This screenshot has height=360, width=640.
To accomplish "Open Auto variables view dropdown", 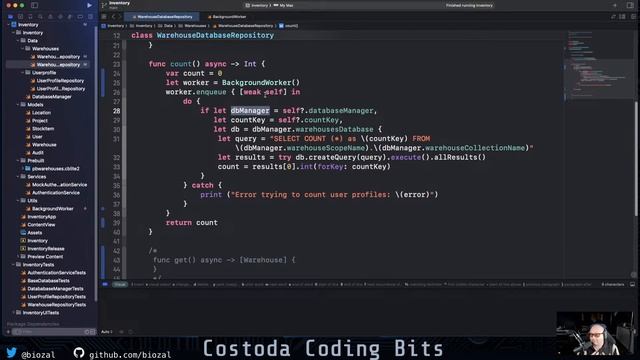I will point(107,331).
